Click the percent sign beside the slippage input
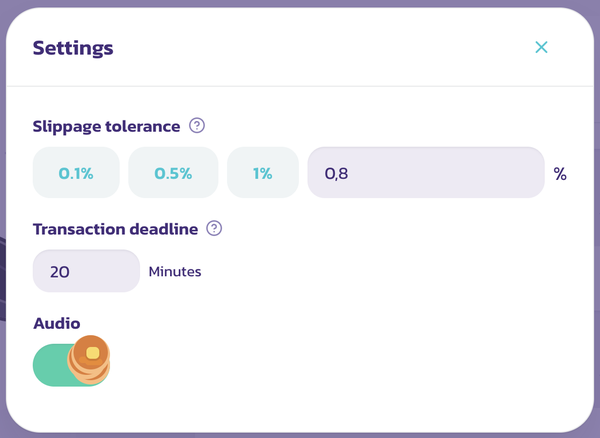600x438 pixels. click(560, 174)
